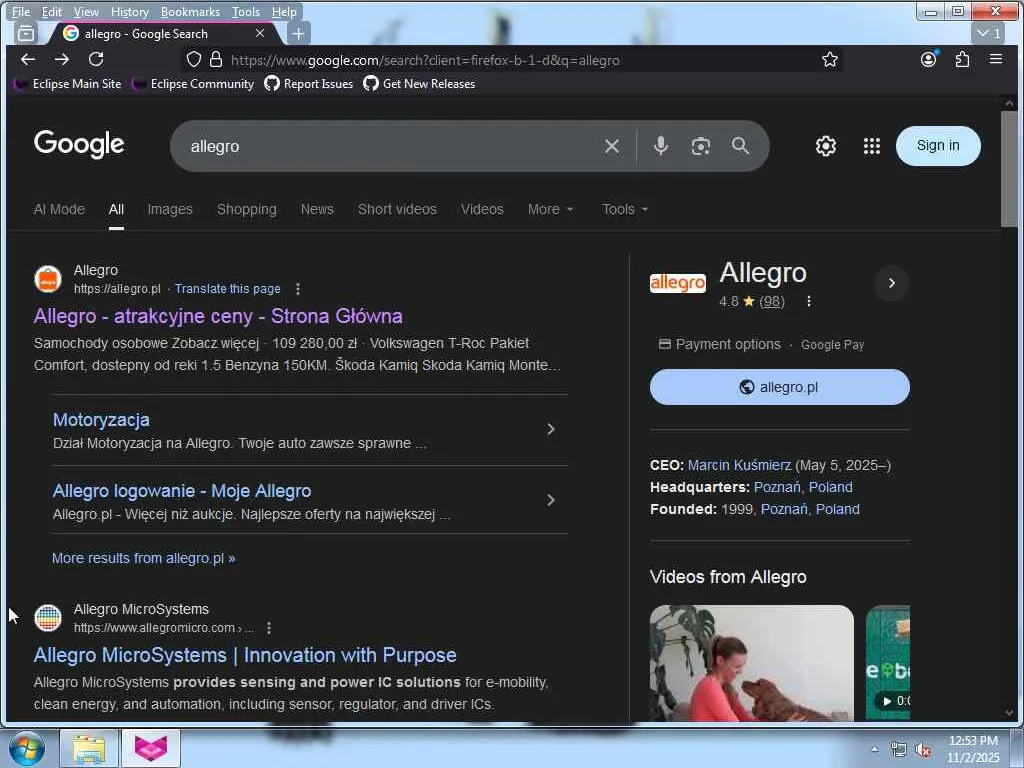Screen dimensions: 1024x768
Task: Open the File menu
Action: tap(21, 12)
